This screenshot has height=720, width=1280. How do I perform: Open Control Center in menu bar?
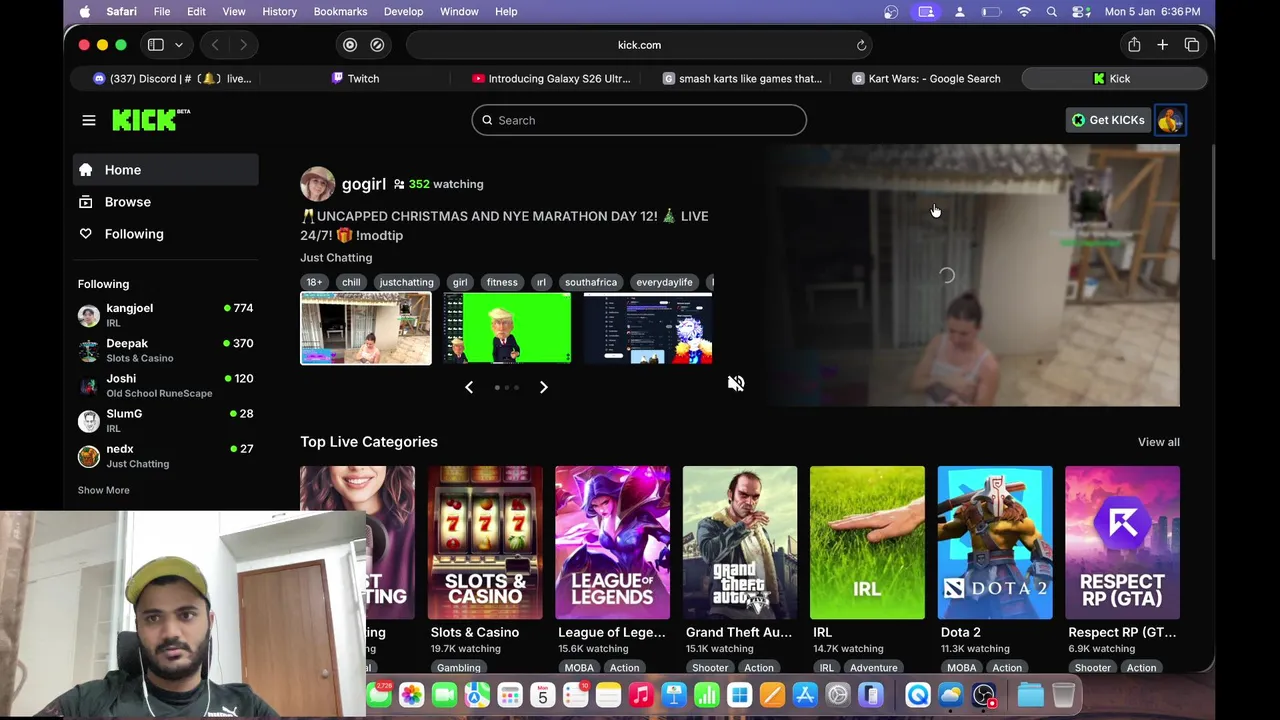[x=1081, y=12]
